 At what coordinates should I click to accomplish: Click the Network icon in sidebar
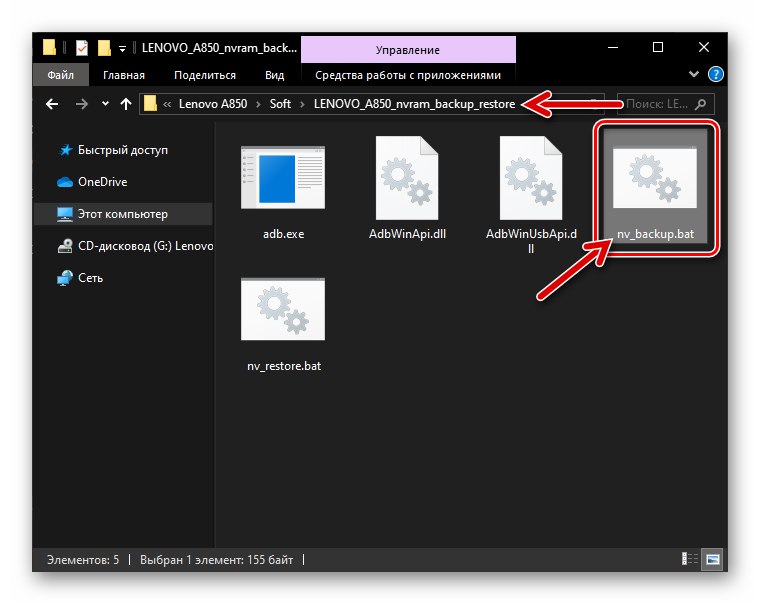tap(65, 278)
